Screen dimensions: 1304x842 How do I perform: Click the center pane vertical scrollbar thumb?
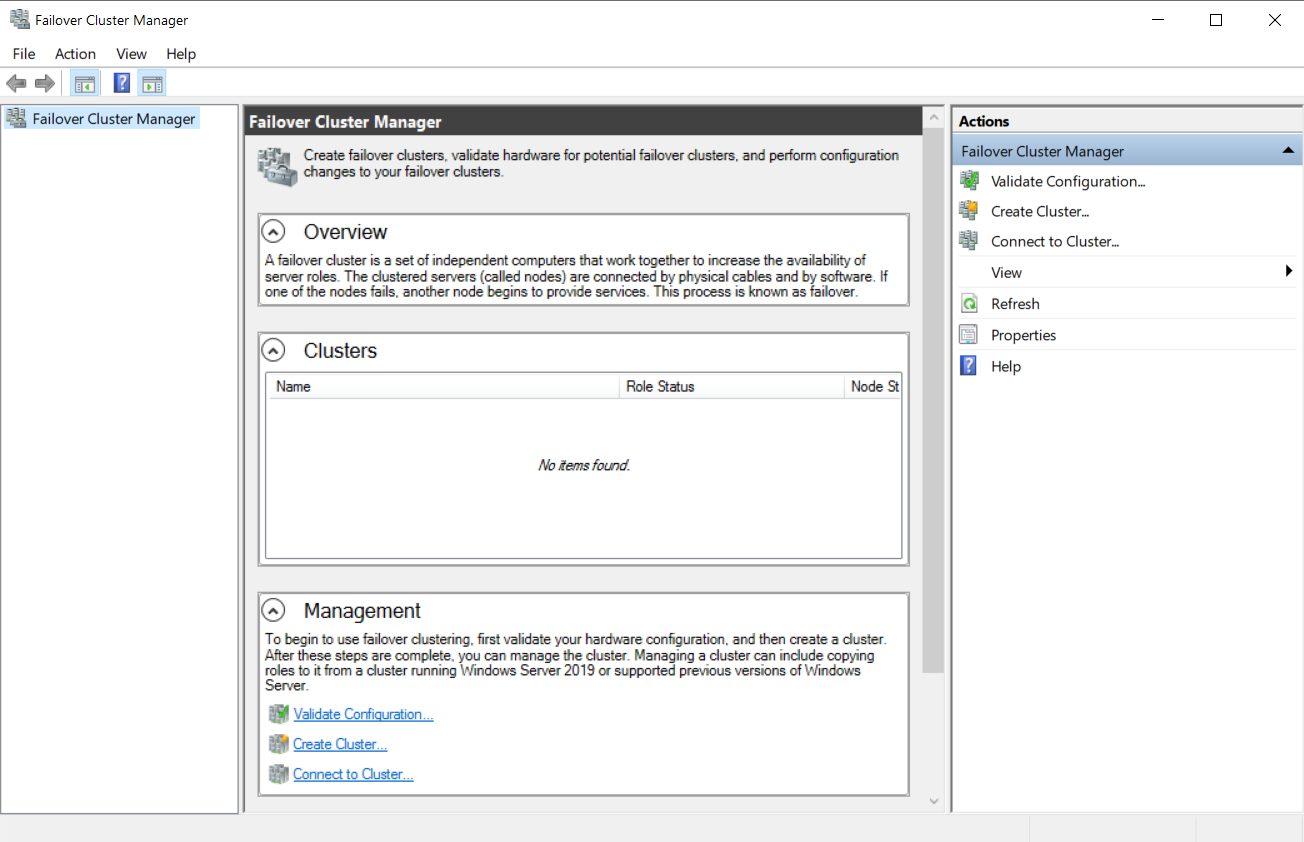tap(934, 400)
